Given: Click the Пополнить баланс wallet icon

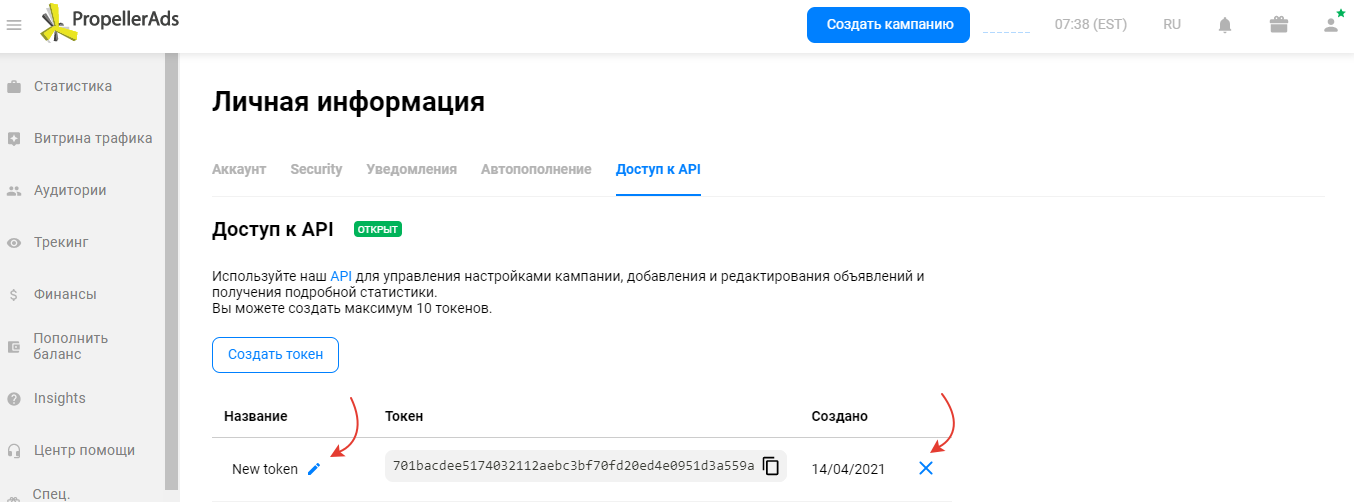Looking at the screenshot, I should (x=14, y=347).
